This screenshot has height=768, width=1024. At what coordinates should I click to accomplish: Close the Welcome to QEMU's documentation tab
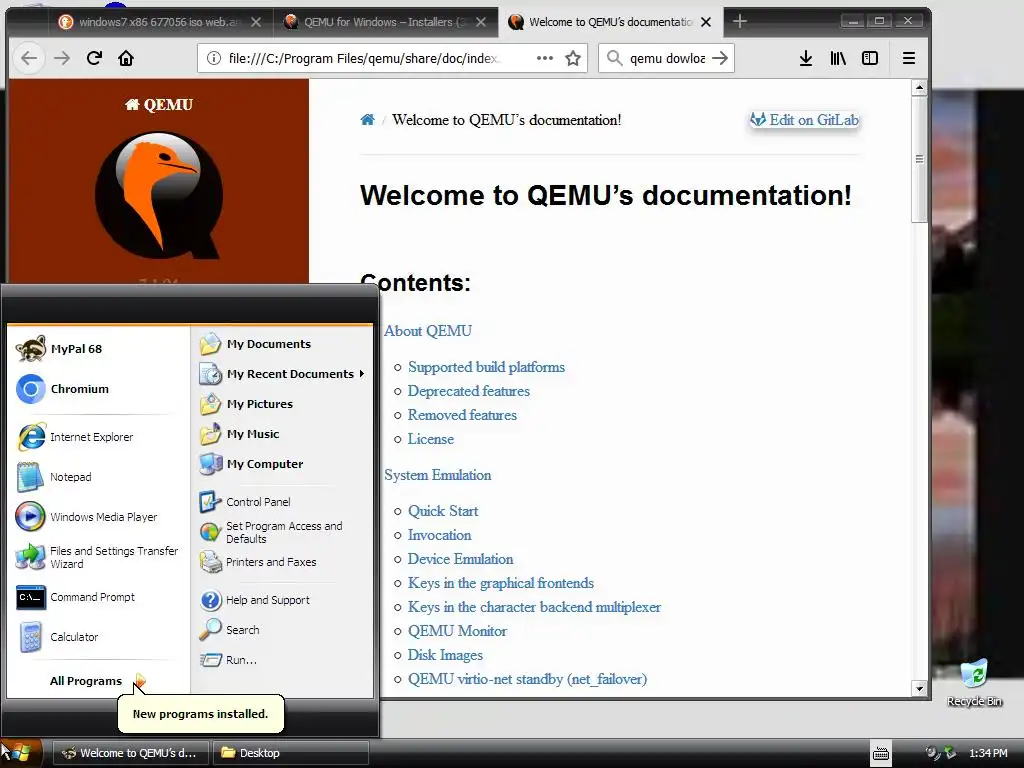(x=706, y=22)
